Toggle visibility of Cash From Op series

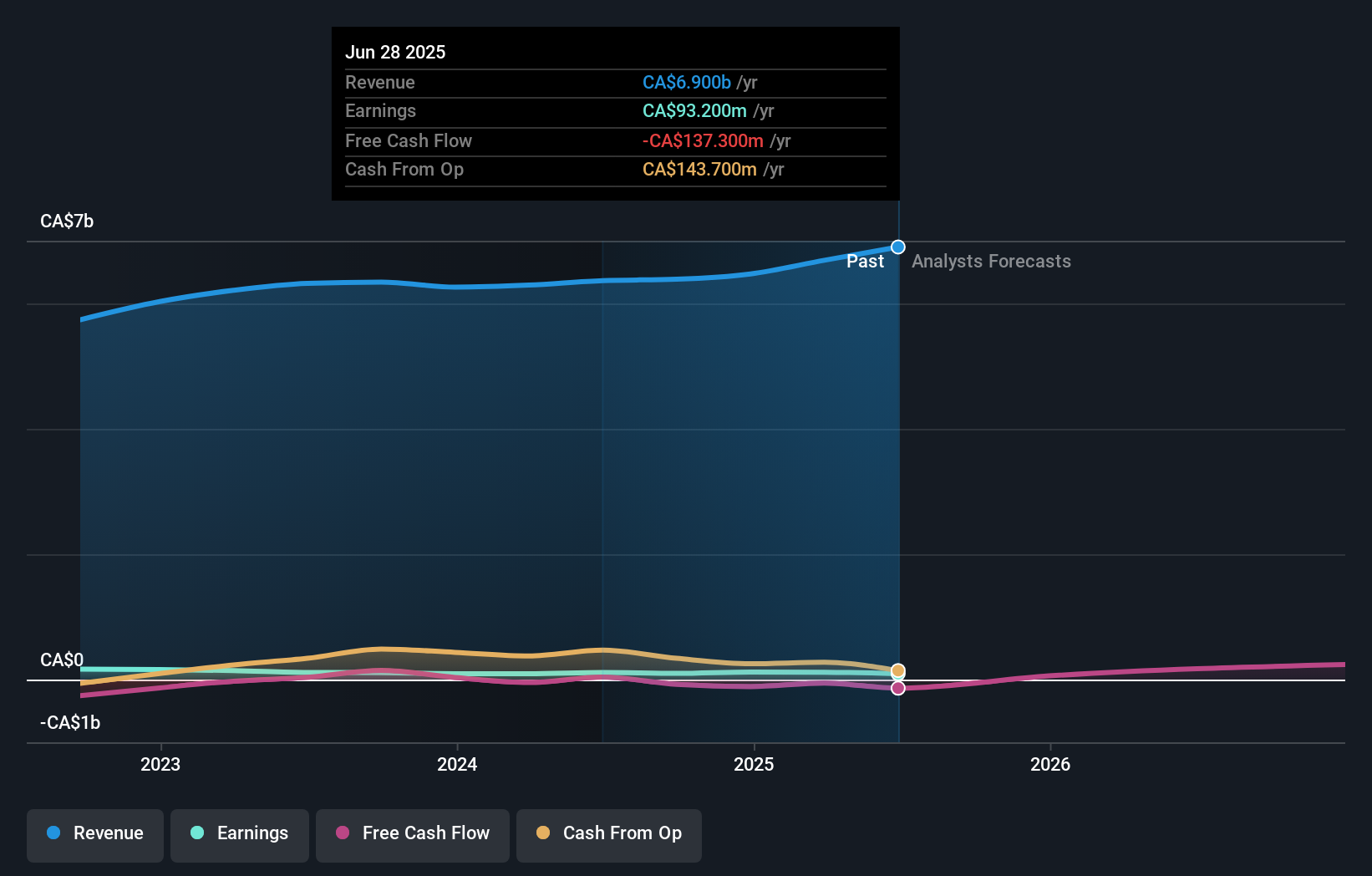(x=608, y=833)
